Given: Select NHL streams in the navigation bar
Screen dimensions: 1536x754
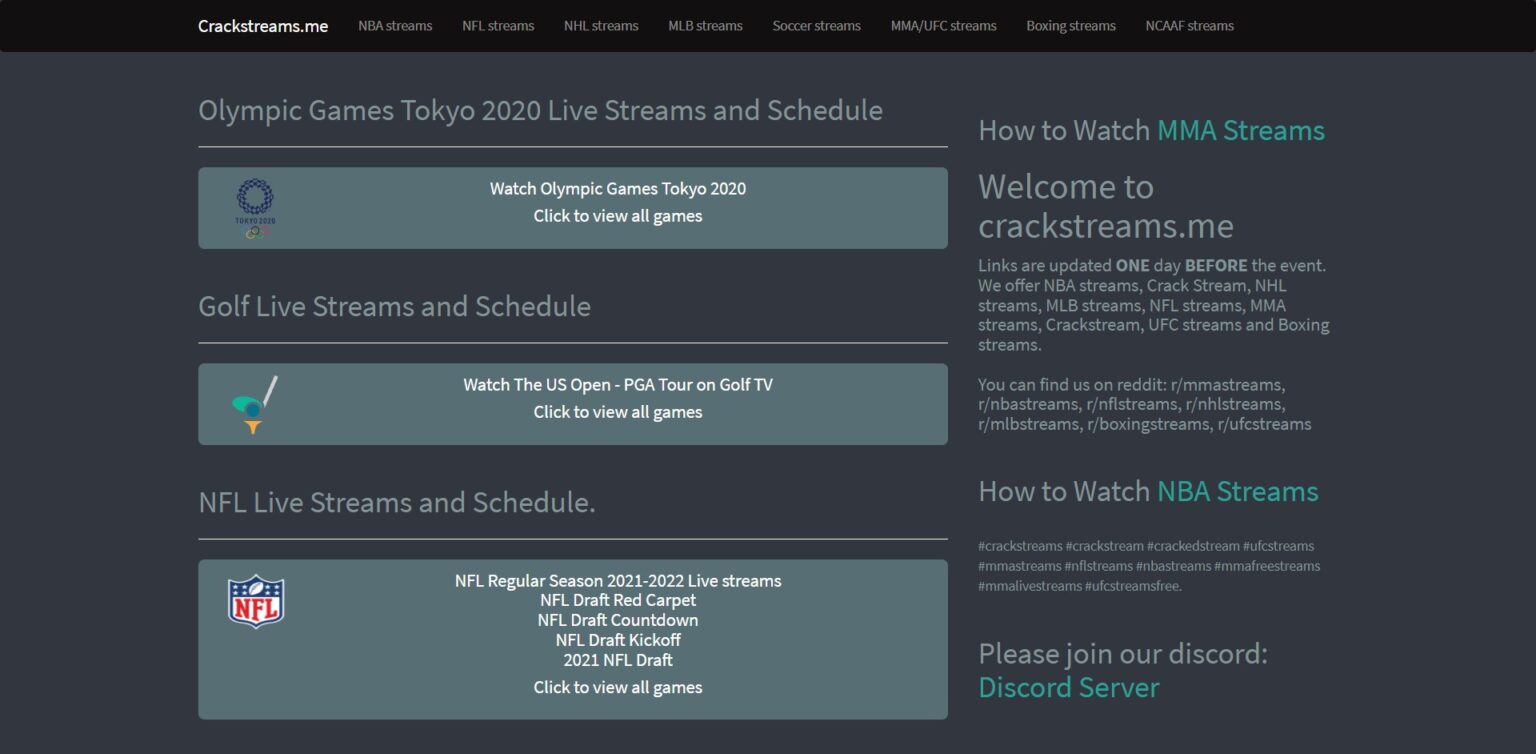Looking at the screenshot, I should tap(601, 26).
